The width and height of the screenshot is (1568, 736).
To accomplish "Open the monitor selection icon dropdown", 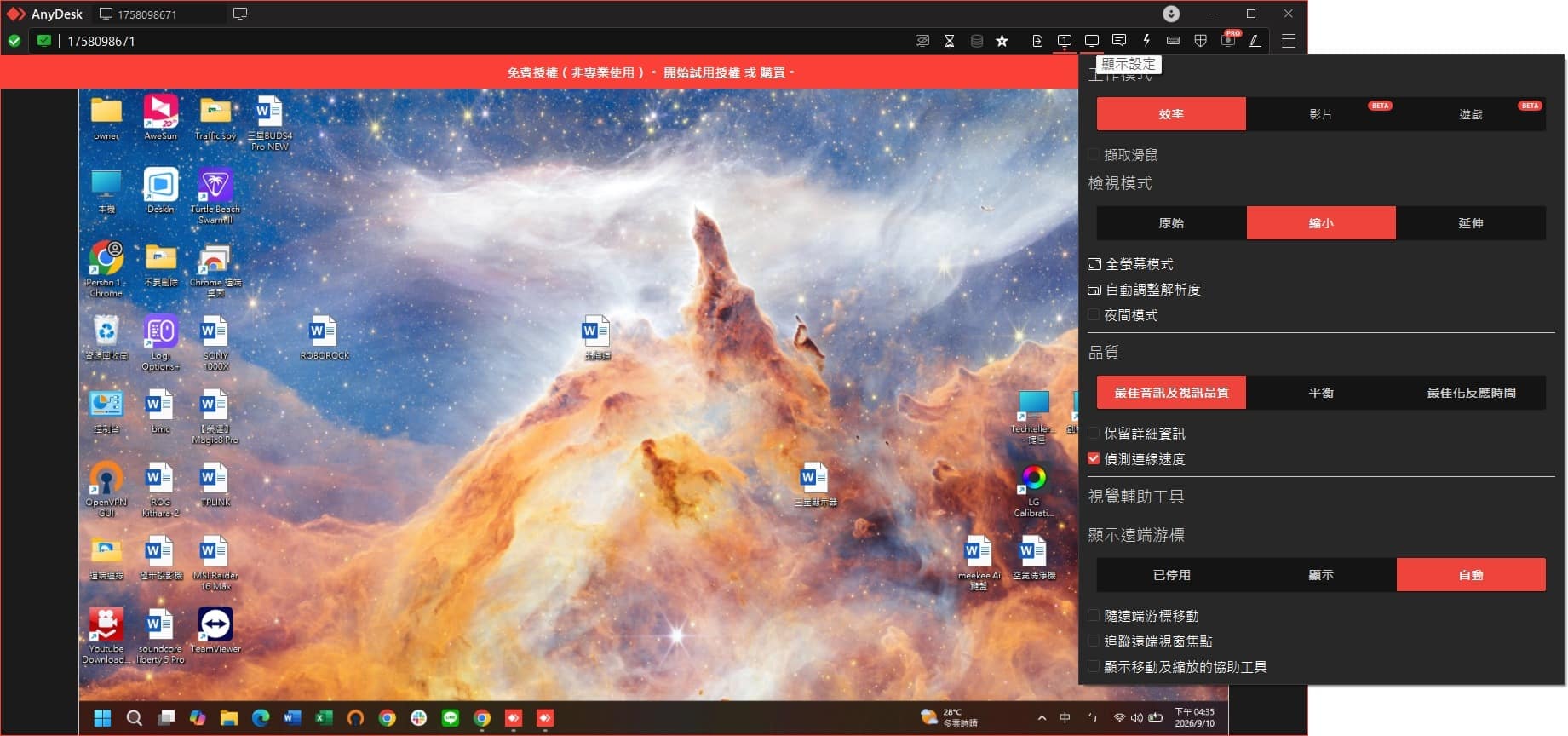I will [1065, 40].
